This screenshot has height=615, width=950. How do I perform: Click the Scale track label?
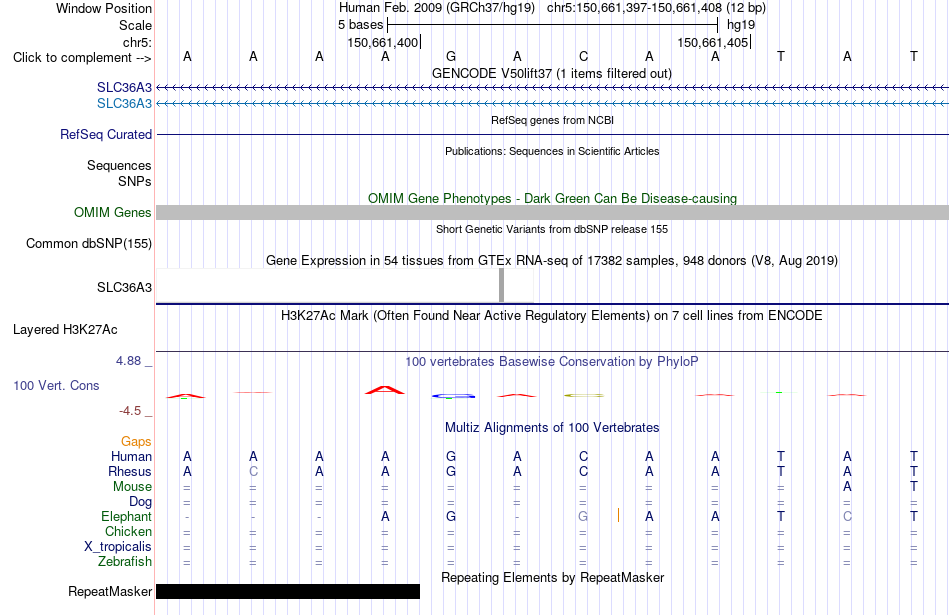[x=135, y=25]
